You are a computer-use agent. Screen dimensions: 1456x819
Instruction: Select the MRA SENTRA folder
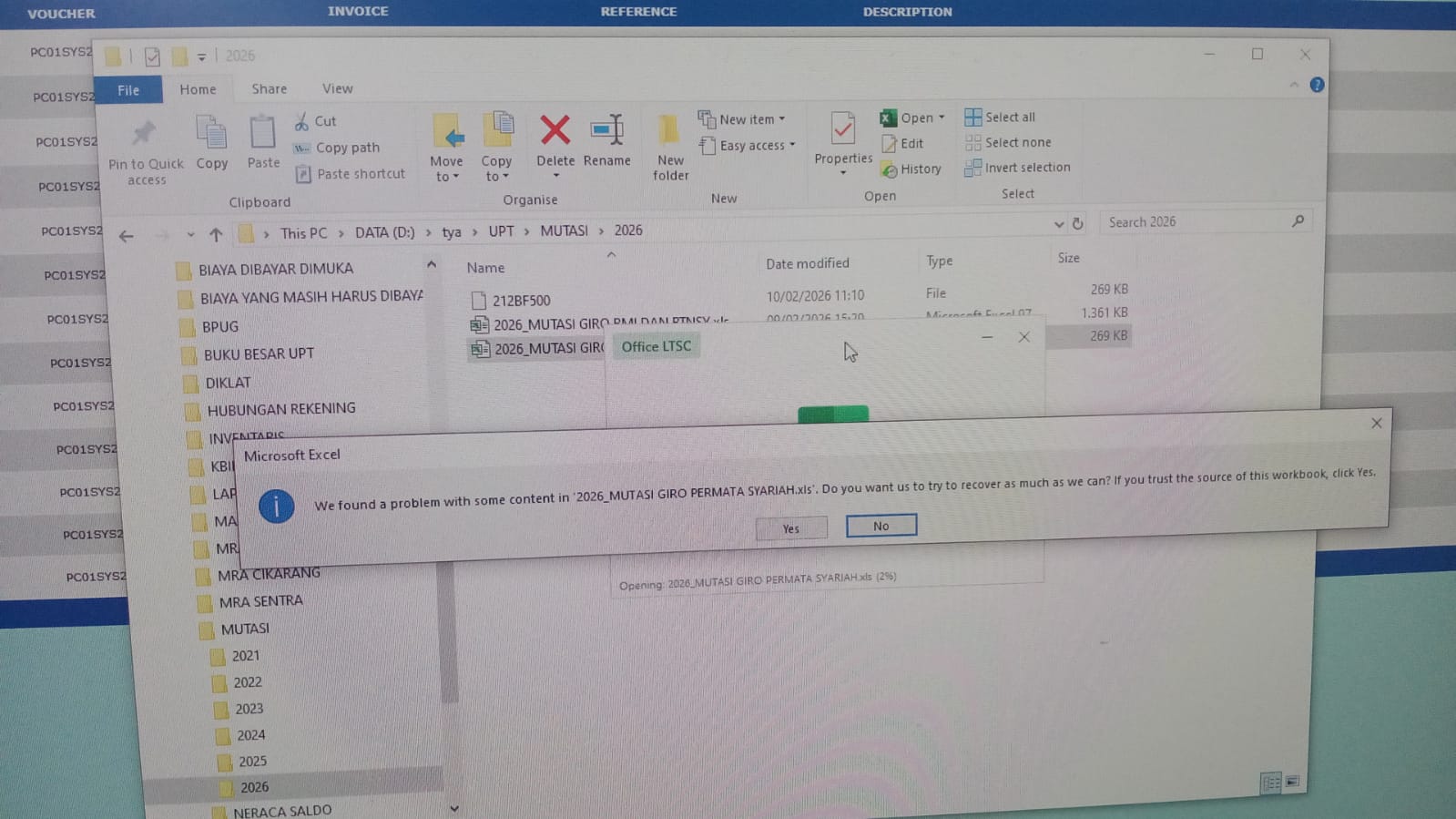pos(260,601)
